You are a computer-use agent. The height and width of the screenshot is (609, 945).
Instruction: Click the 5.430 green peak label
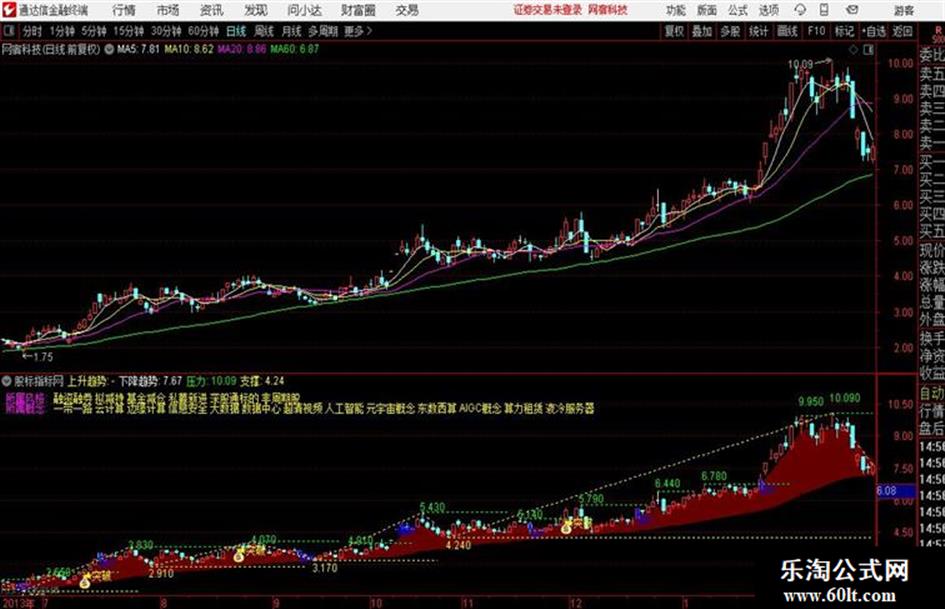point(433,508)
